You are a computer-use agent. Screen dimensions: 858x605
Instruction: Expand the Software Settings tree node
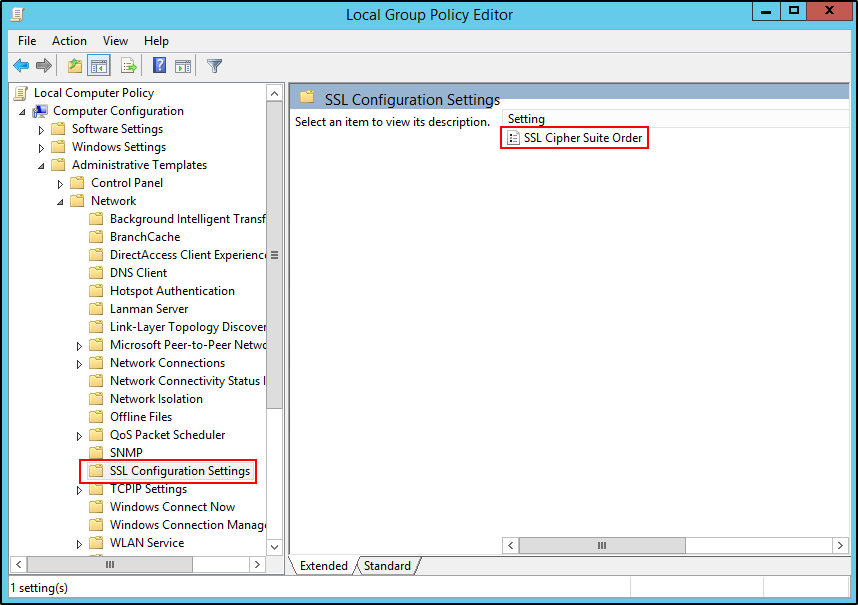tap(42, 129)
